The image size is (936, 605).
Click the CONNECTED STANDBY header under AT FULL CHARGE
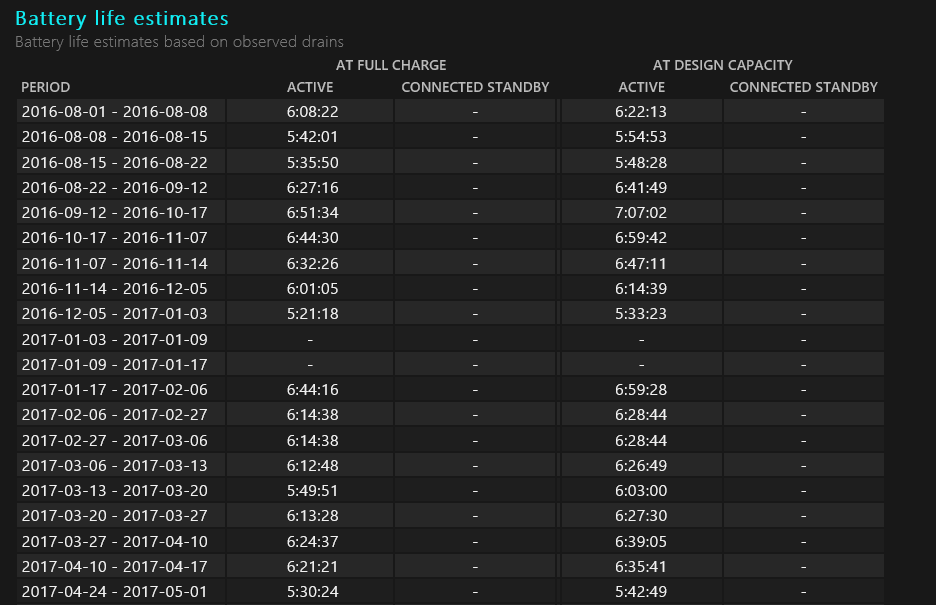(475, 87)
